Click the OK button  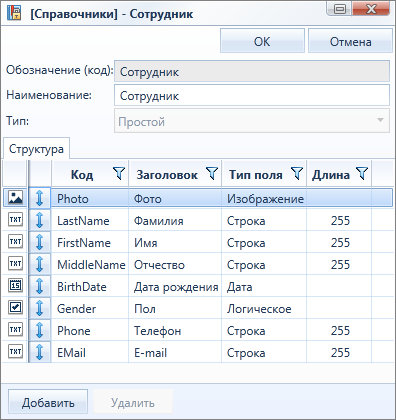tap(262, 41)
